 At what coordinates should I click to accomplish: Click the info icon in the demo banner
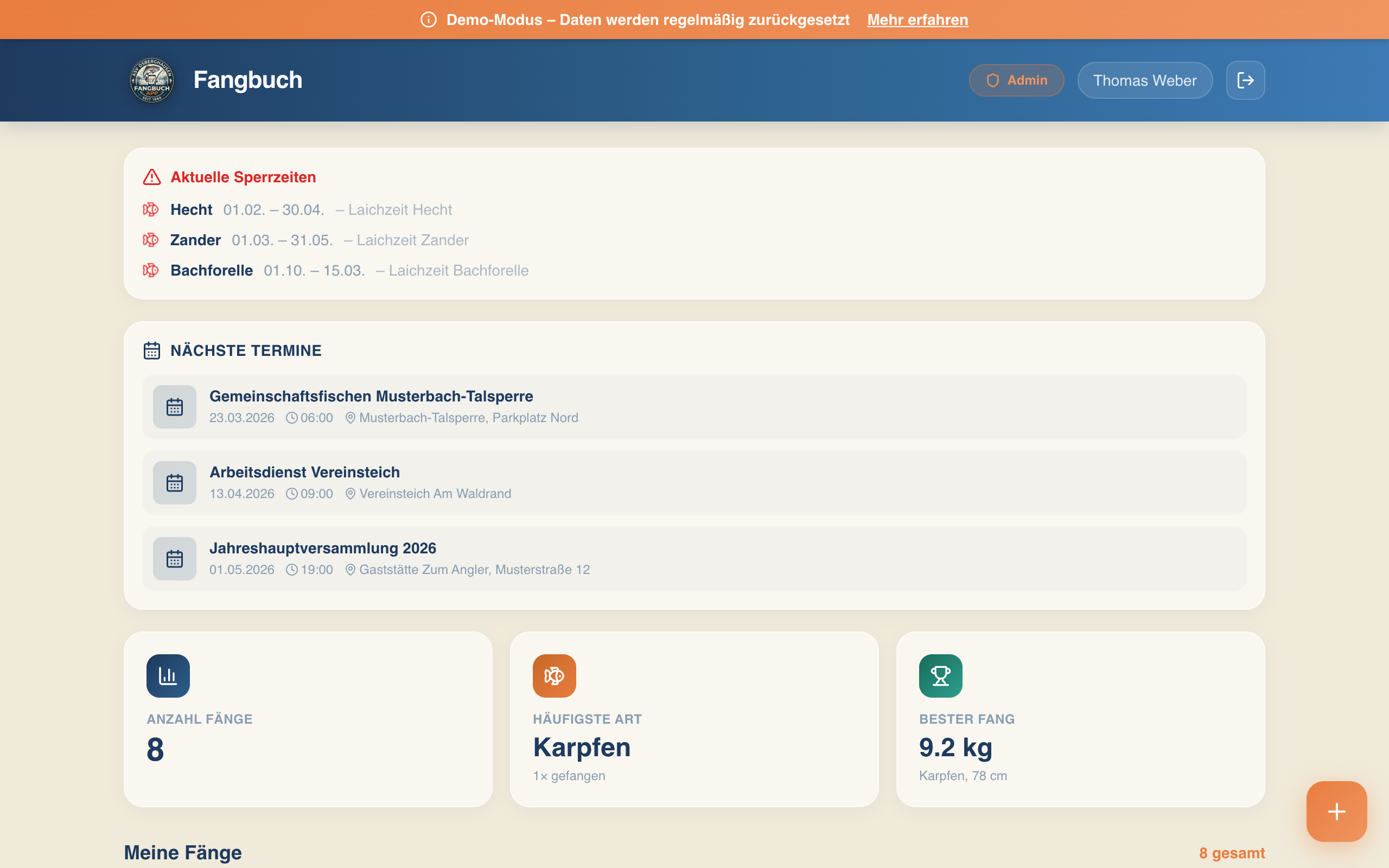[x=429, y=19]
